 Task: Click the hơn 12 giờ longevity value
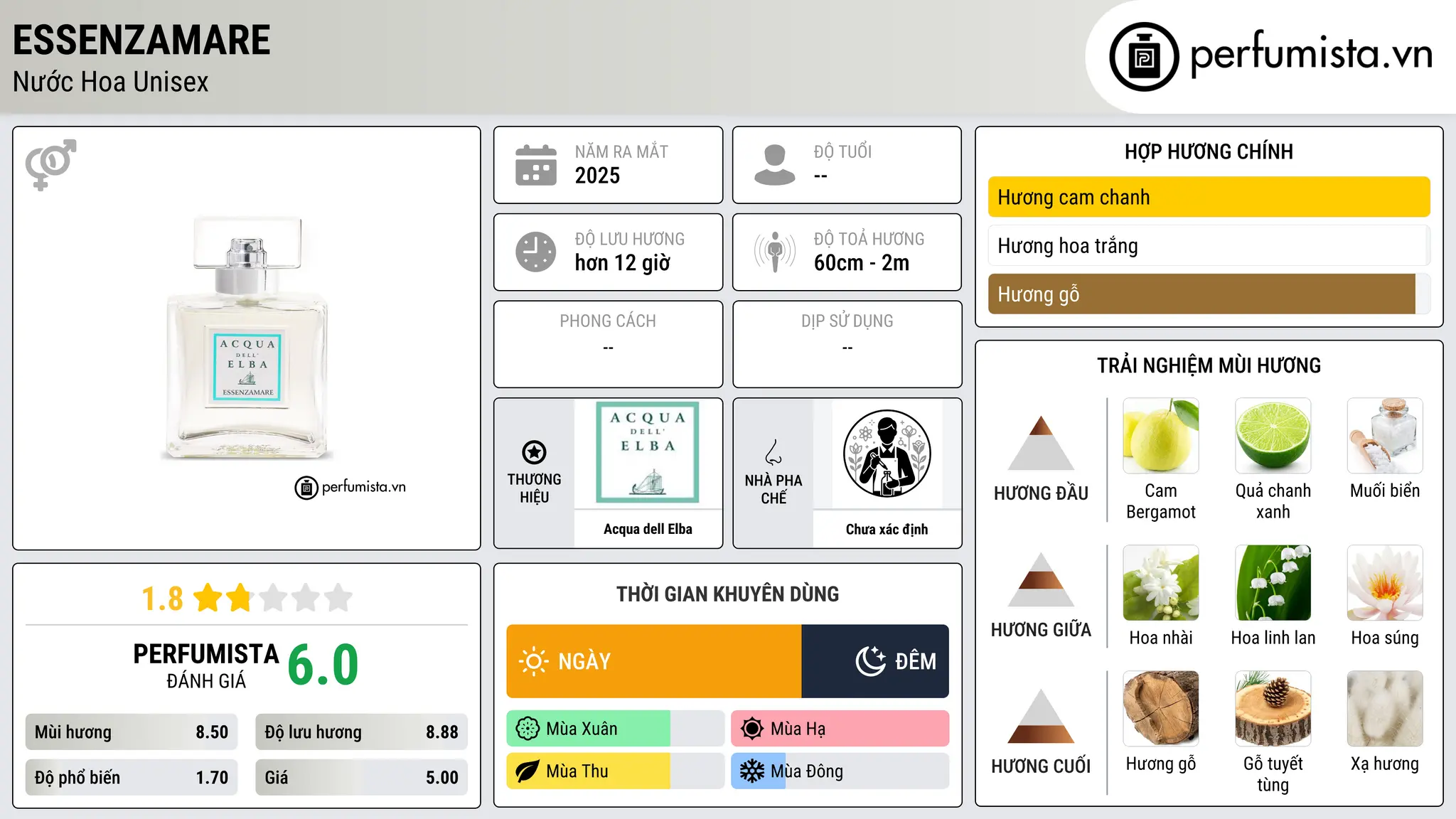tap(622, 263)
